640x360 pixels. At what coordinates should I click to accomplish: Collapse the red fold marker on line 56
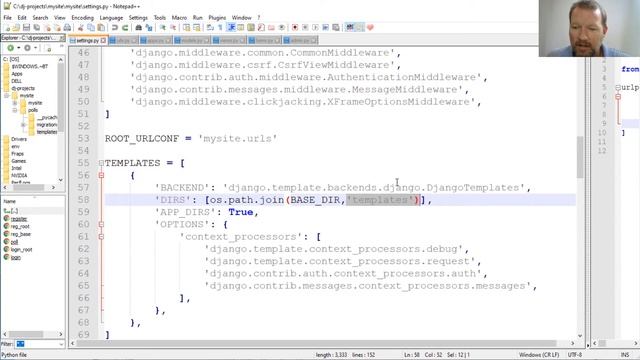[x=101, y=175]
